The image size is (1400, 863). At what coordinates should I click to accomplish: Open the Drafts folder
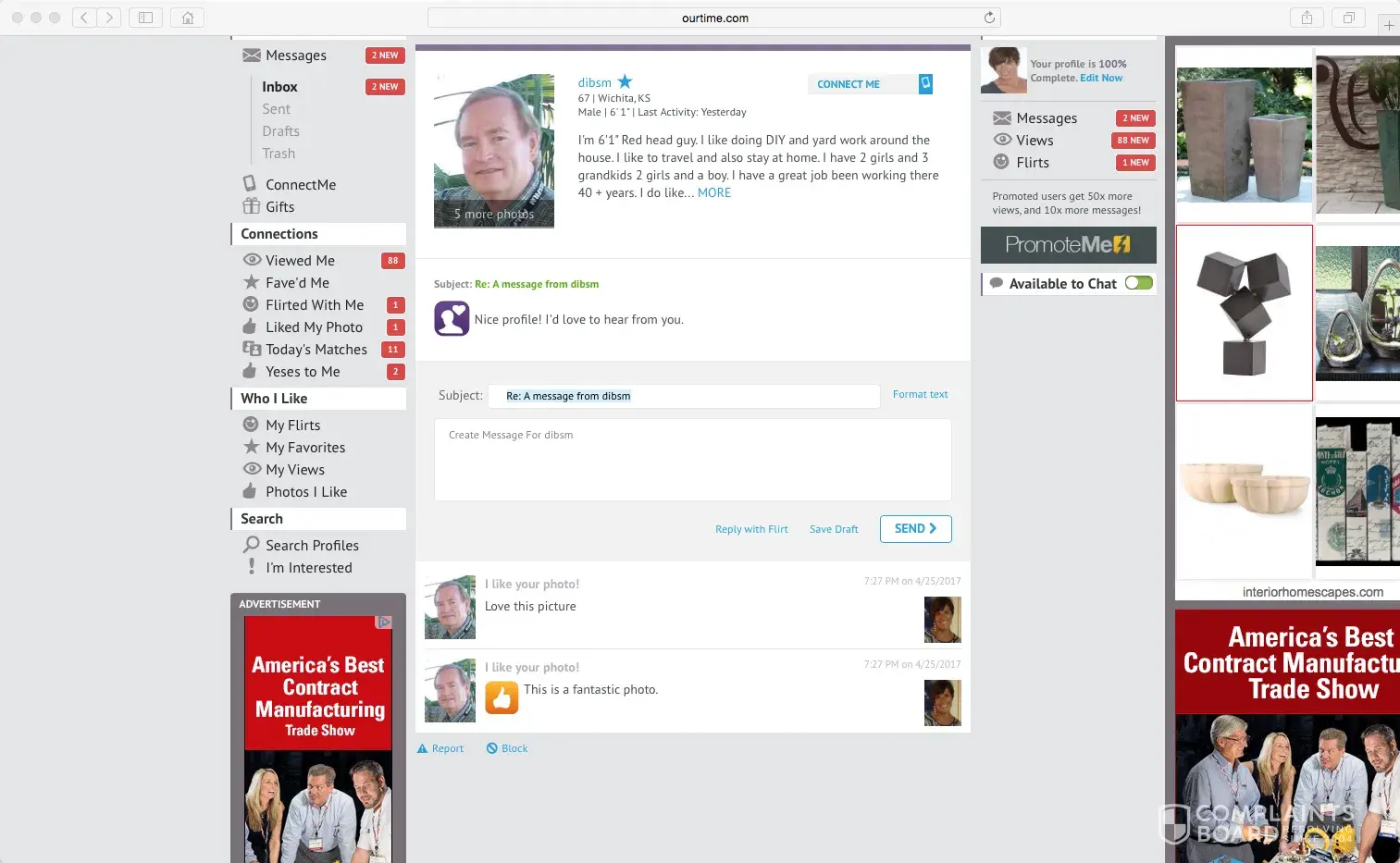[x=280, y=131]
